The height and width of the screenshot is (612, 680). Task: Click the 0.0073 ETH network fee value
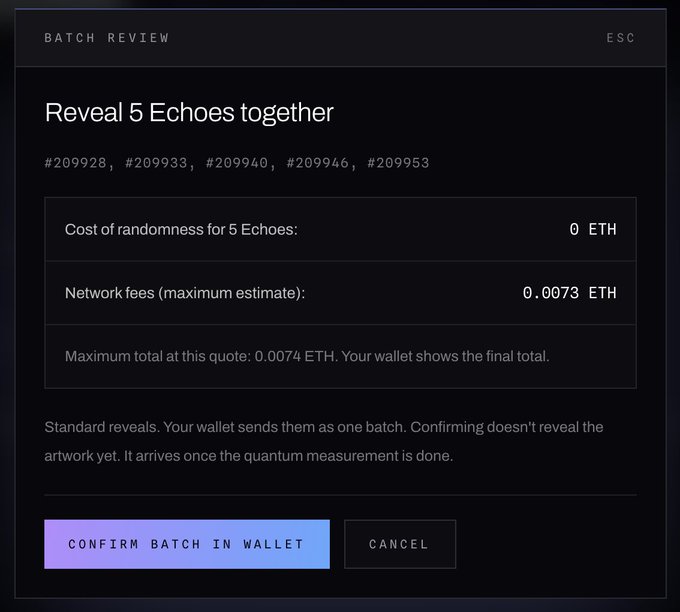pos(569,293)
